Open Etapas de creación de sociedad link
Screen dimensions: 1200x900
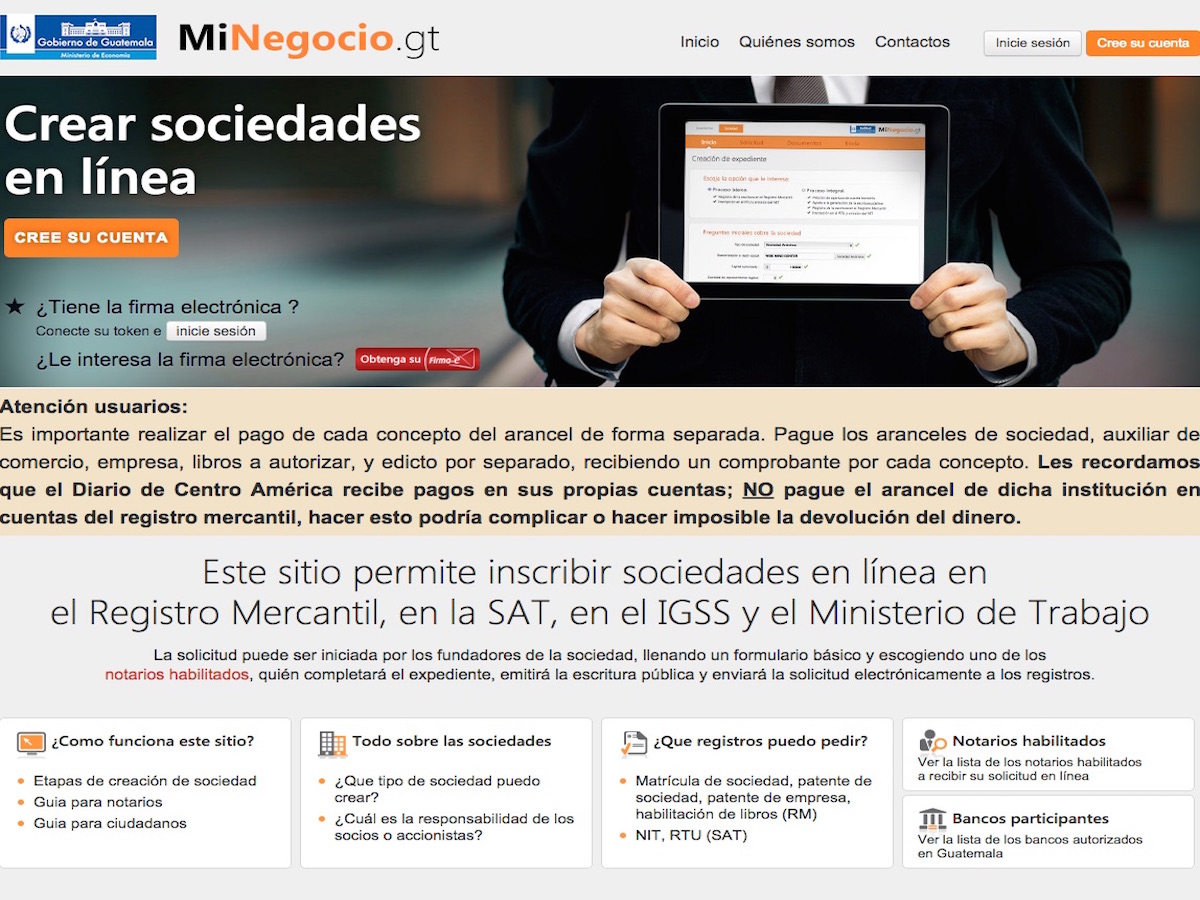click(145, 781)
